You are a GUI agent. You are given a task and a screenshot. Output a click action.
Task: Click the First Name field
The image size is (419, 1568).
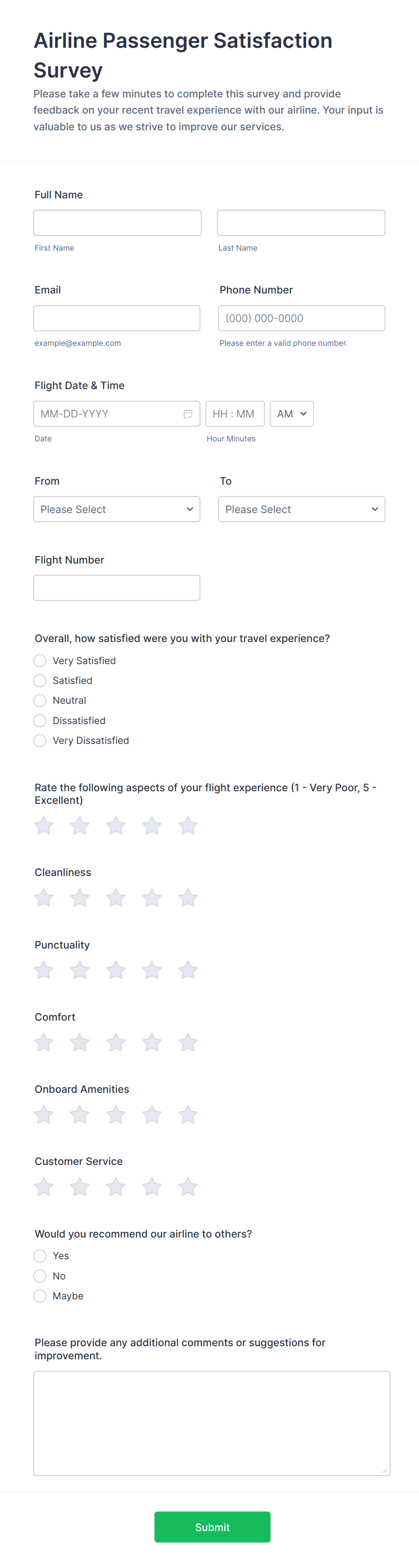(x=118, y=222)
